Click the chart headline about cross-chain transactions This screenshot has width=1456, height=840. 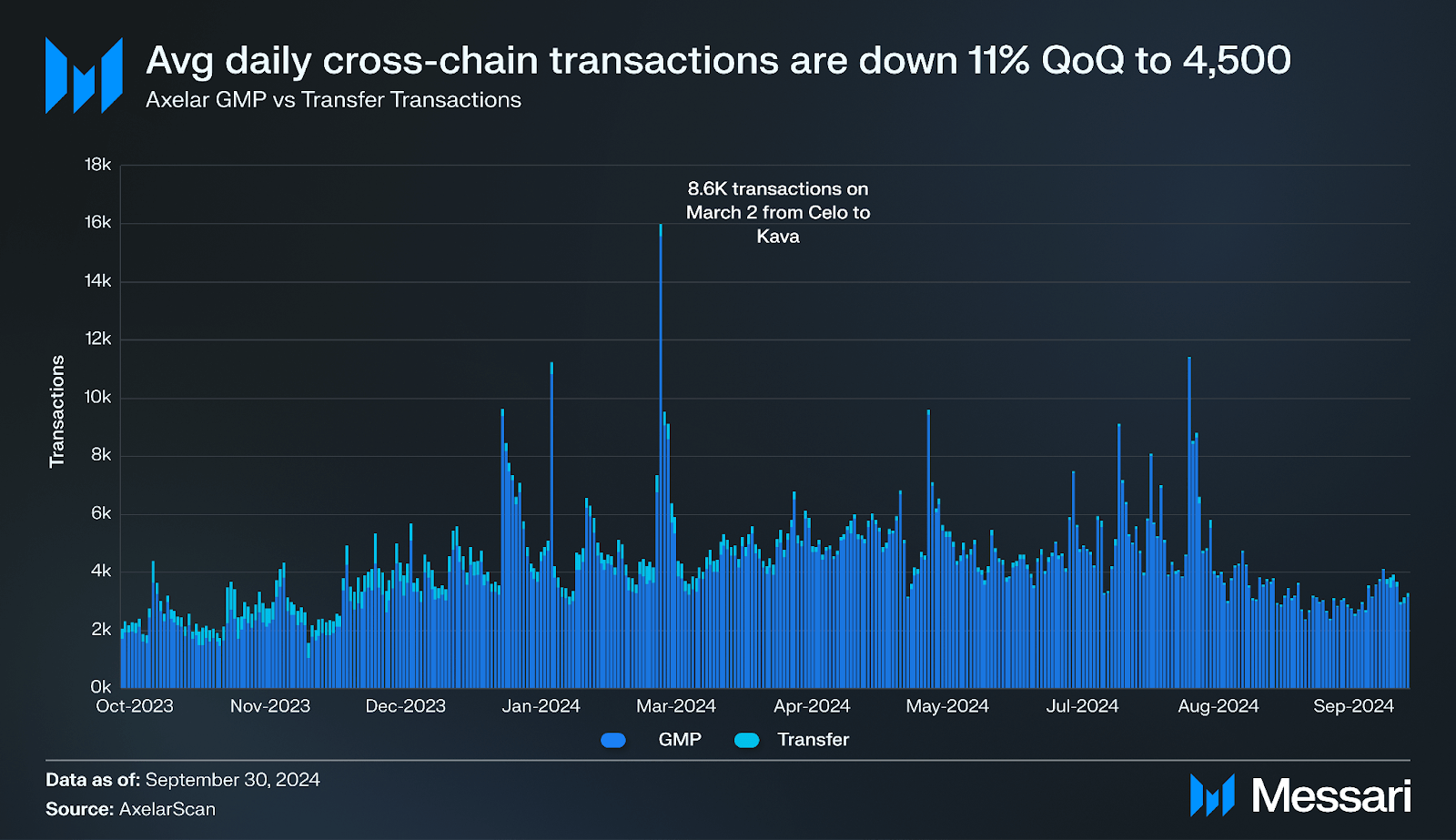[718, 61]
